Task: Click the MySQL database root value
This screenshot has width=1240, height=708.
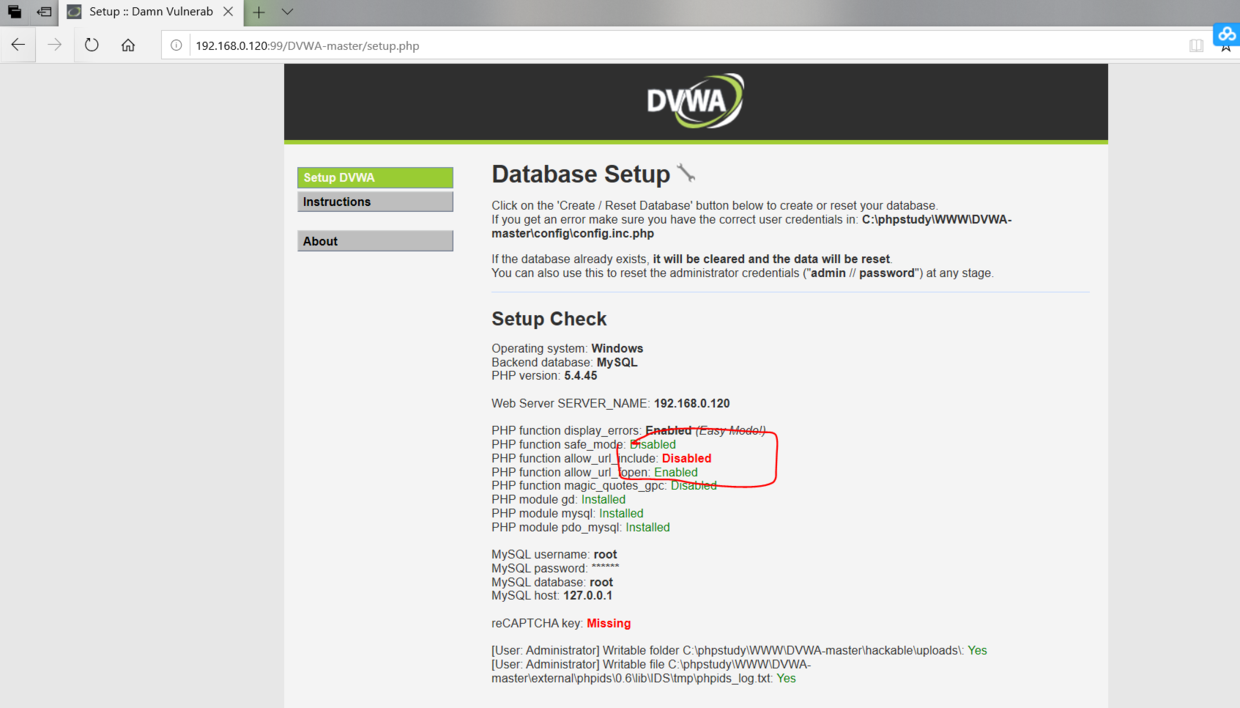Action: 601,582
